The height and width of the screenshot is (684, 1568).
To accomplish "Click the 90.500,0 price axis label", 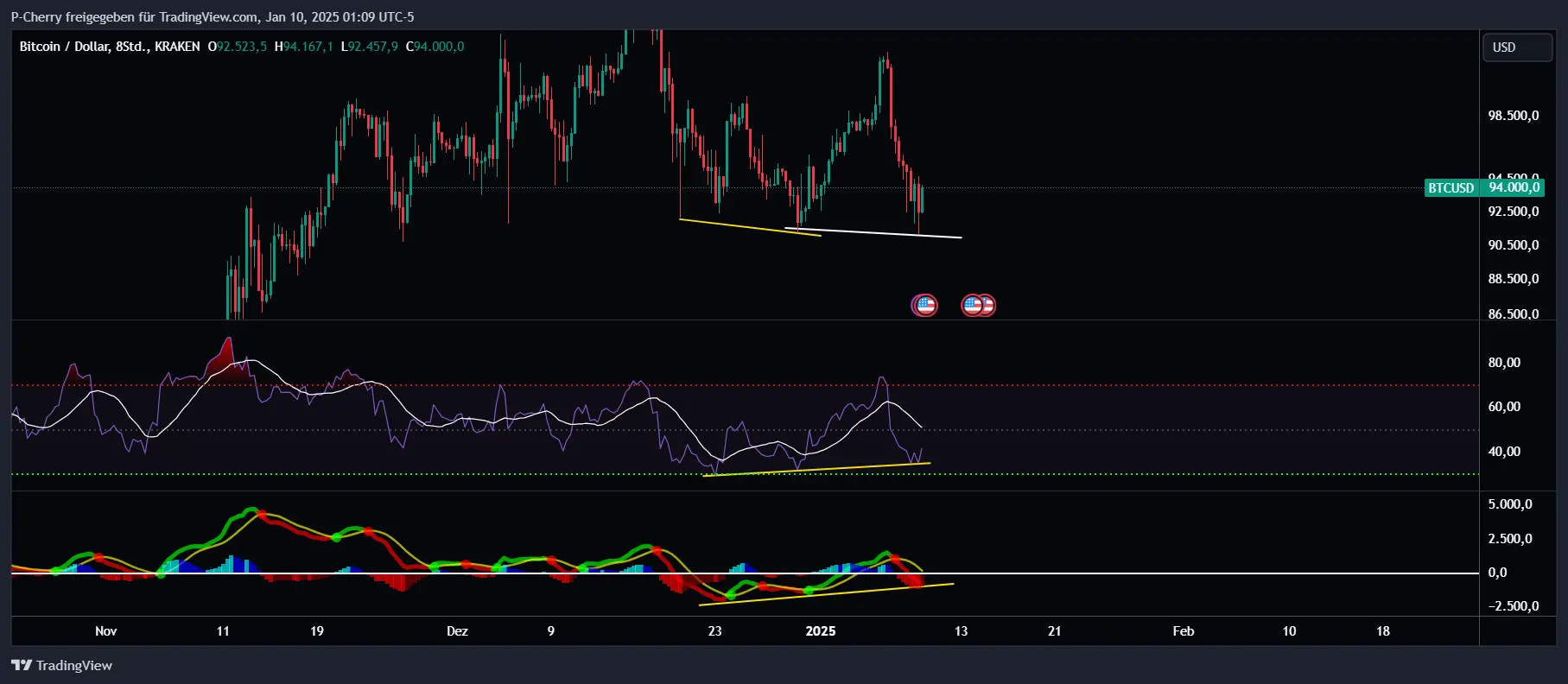I will (1513, 245).
